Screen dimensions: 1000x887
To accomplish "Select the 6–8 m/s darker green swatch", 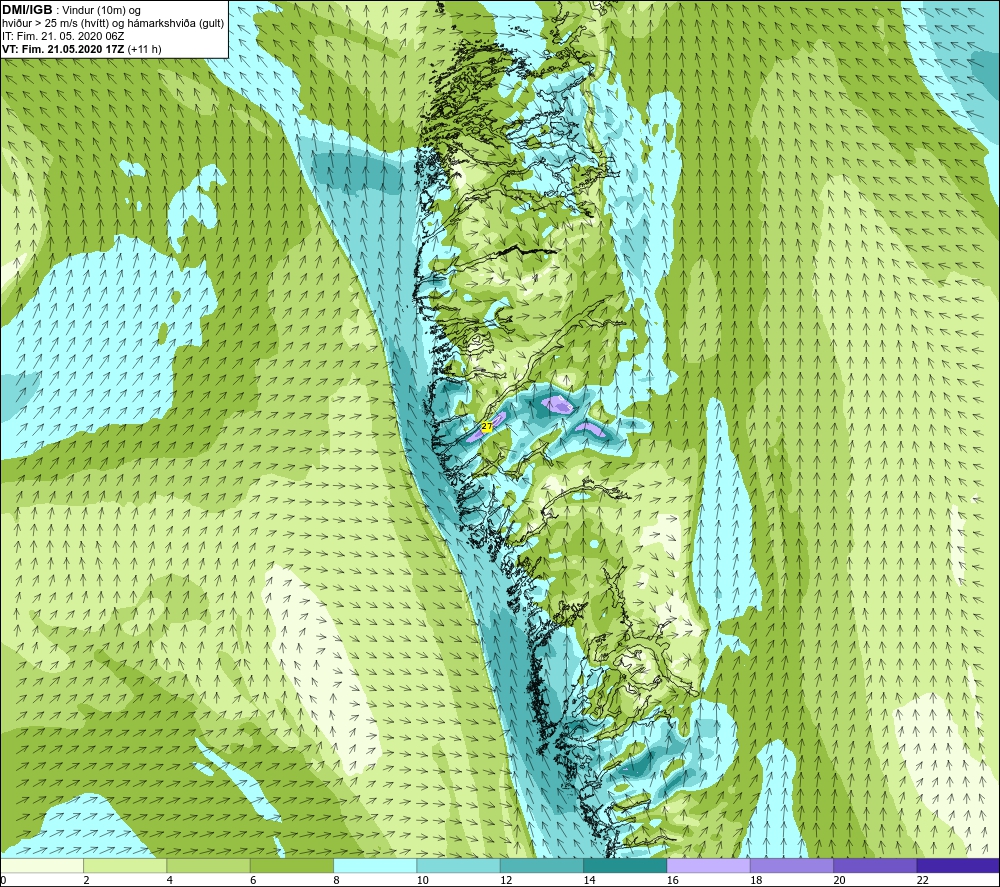I will pyautogui.click(x=291, y=865).
